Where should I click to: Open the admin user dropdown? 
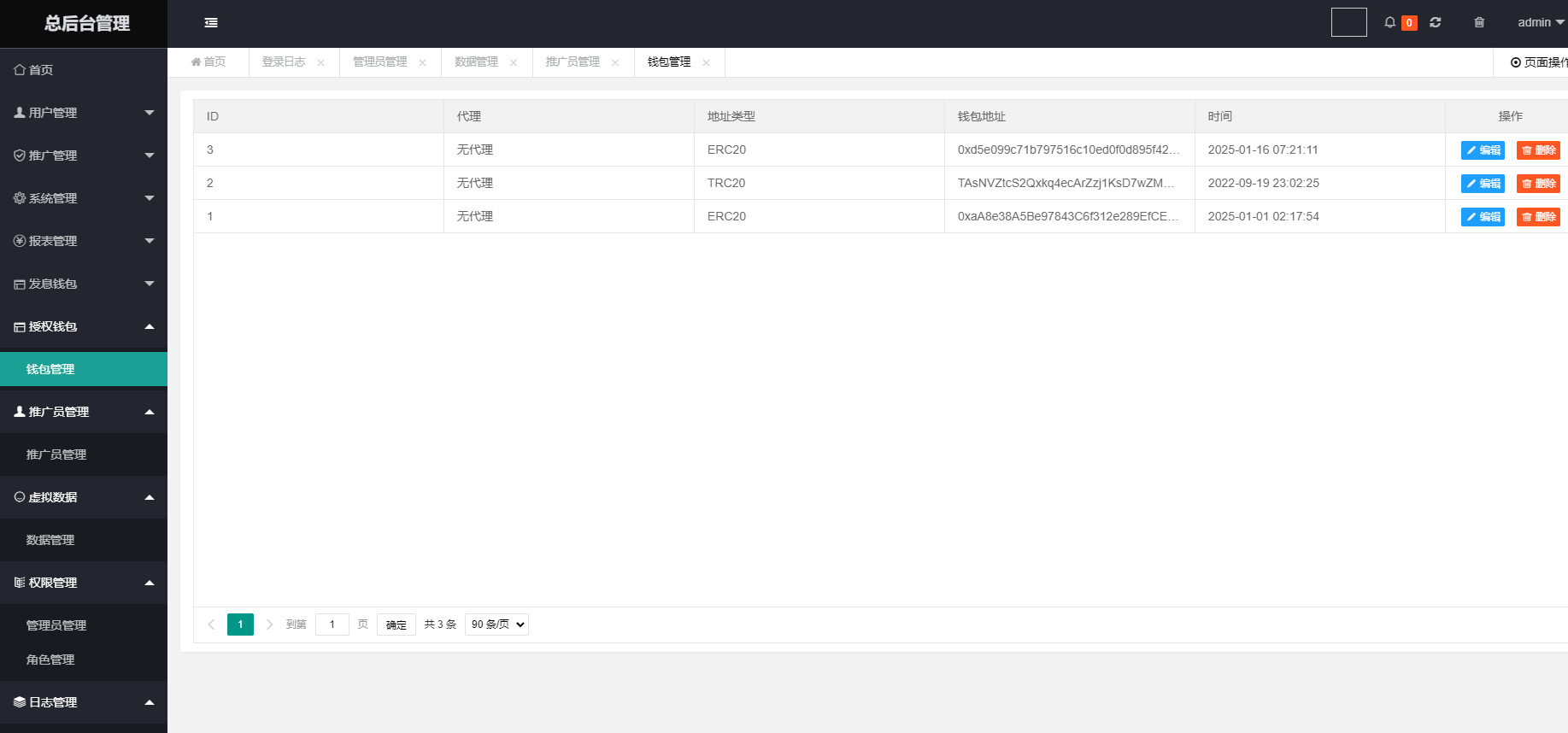(1541, 23)
